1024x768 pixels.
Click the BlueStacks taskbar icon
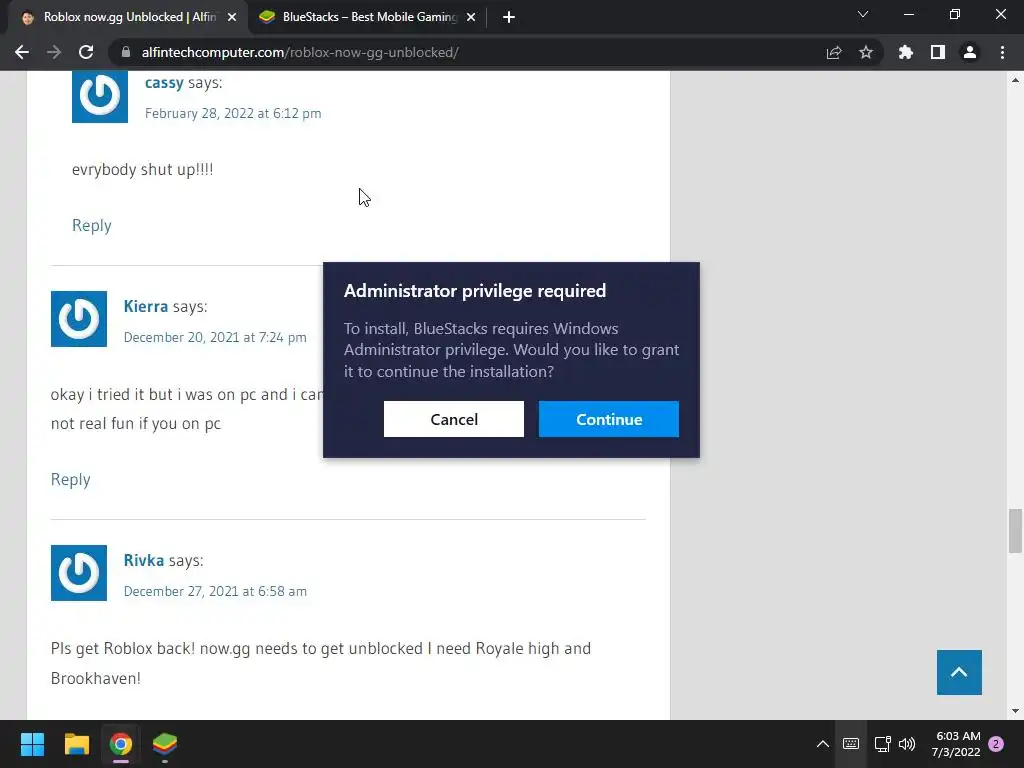pyautogui.click(x=165, y=744)
